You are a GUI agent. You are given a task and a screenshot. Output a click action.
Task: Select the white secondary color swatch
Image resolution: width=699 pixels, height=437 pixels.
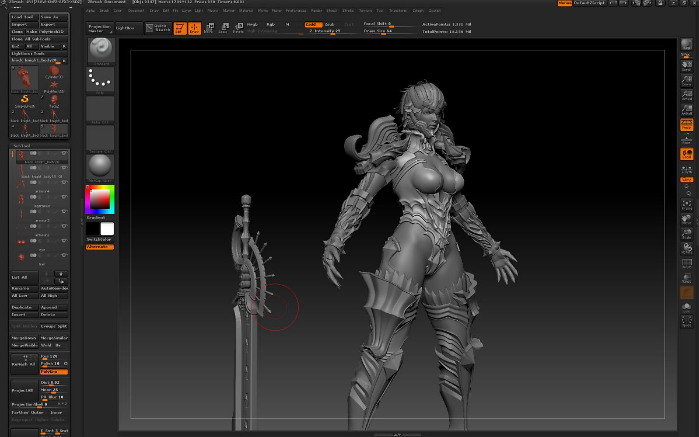(107, 229)
